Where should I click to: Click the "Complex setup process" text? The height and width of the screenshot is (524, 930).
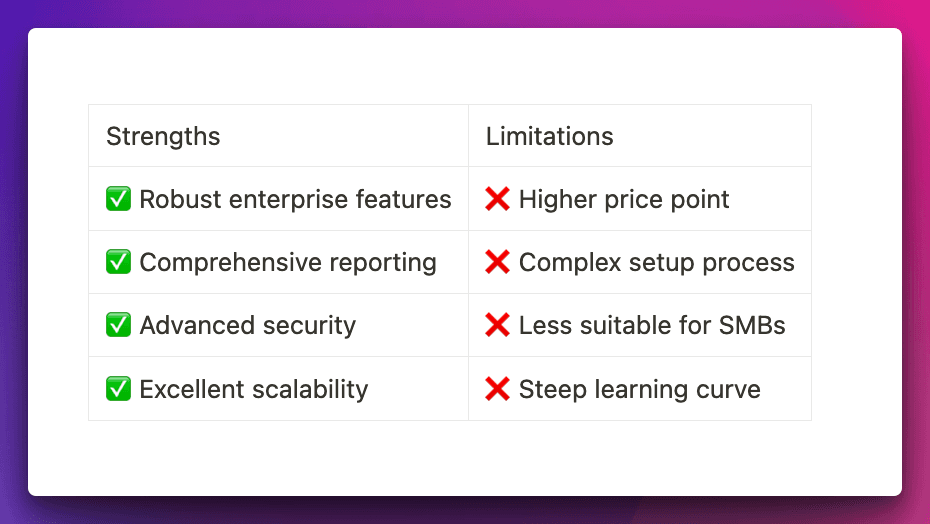click(656, 262)
